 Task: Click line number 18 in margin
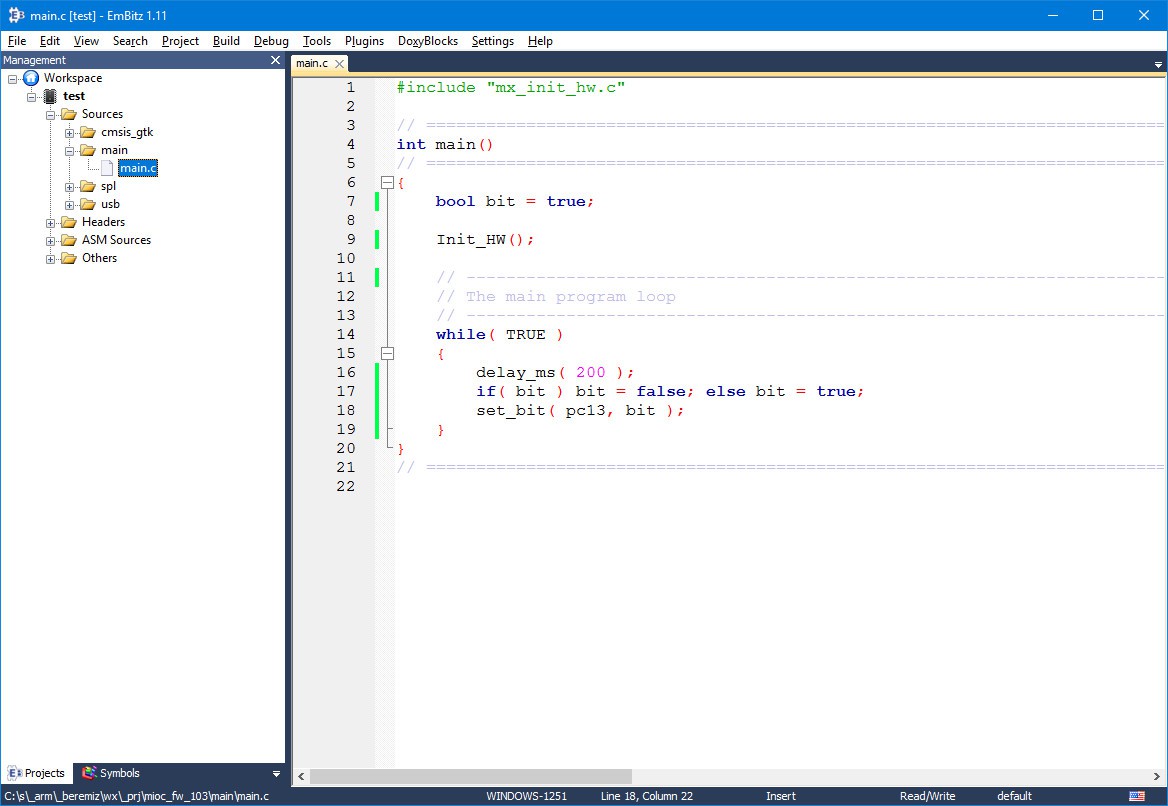pyautogui.click(x=346, y=410)
